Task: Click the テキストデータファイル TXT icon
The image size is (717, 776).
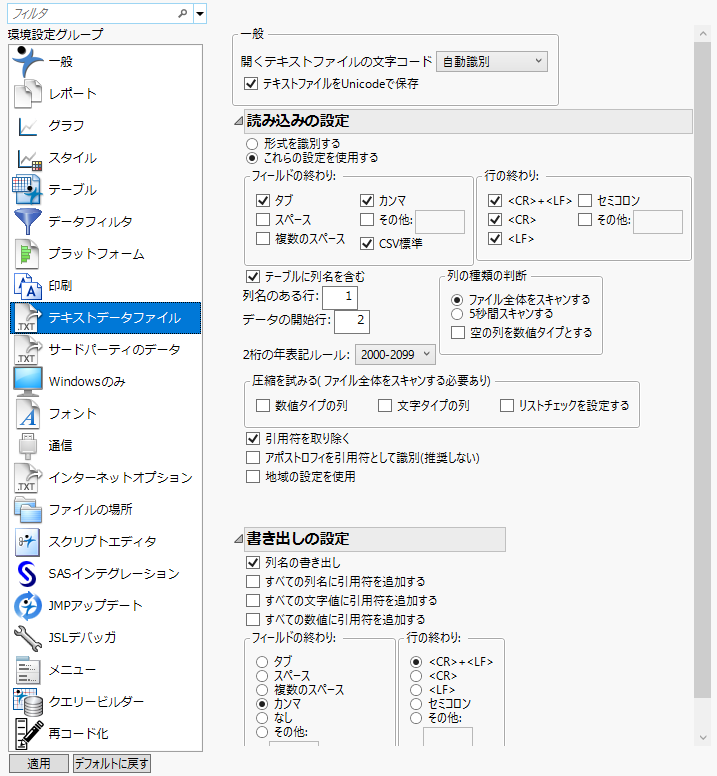Action: pyautogui.click(x=28, y=318)
